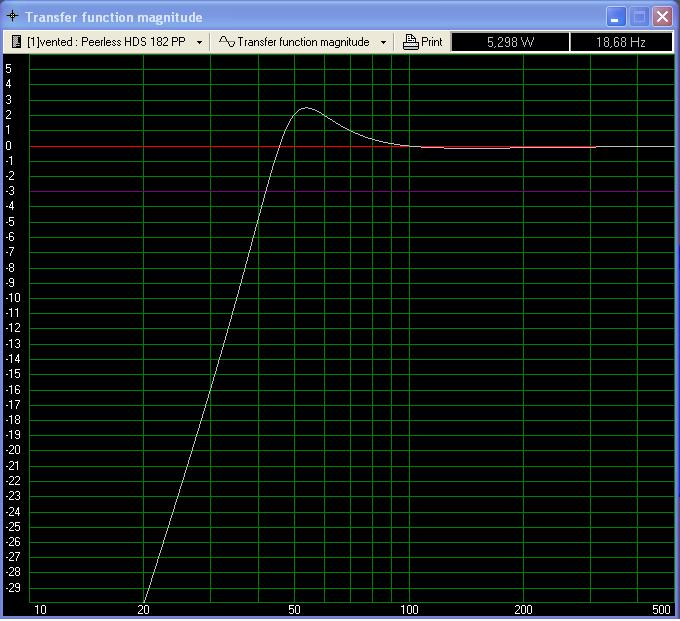Maximize the Transfer function magnitude window
This screenshot has height=621, width=680.
pyautogui.click(x=640, y=16)
